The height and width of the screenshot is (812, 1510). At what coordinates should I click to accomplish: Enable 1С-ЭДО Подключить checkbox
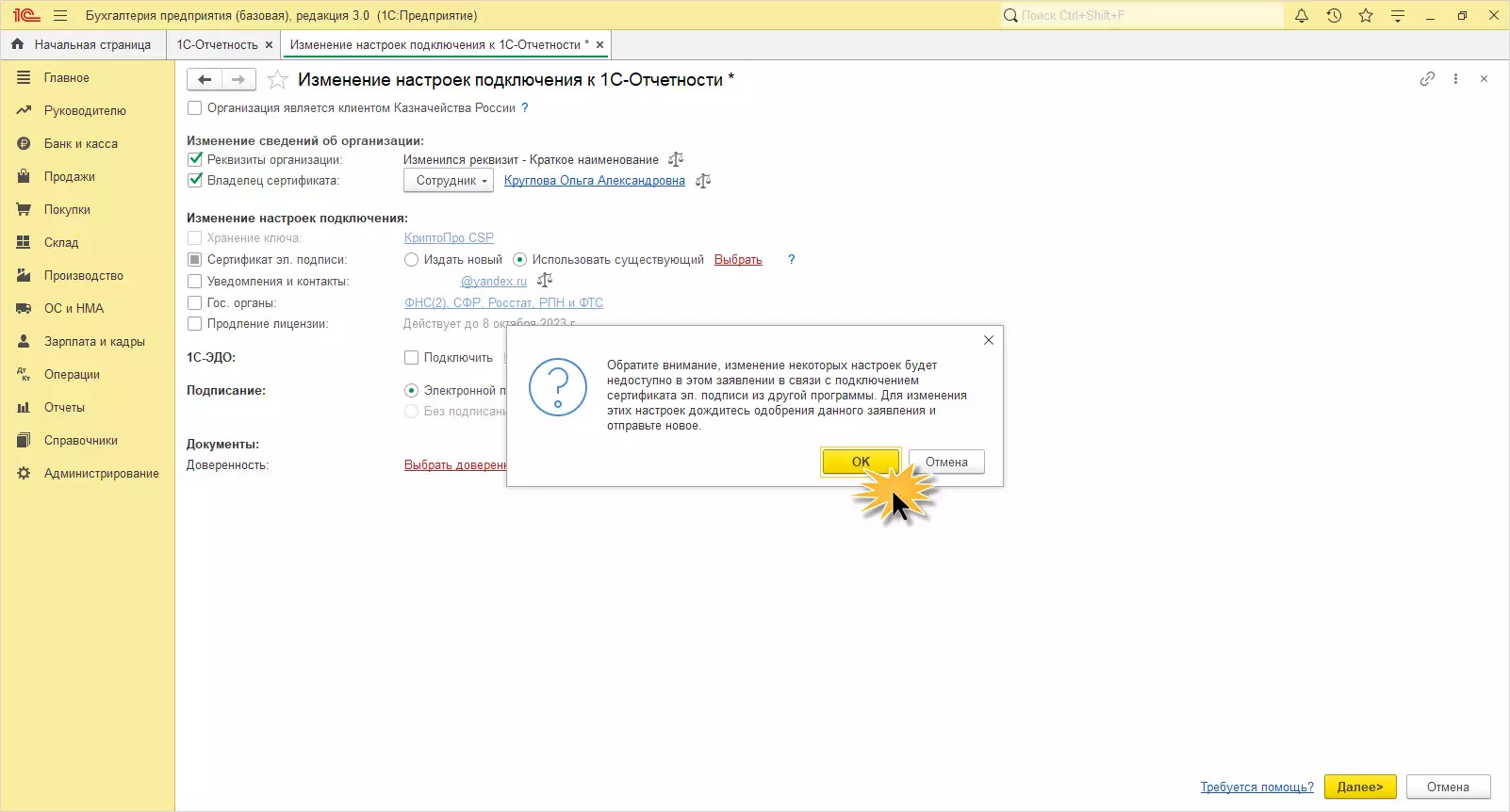(411, 357)
